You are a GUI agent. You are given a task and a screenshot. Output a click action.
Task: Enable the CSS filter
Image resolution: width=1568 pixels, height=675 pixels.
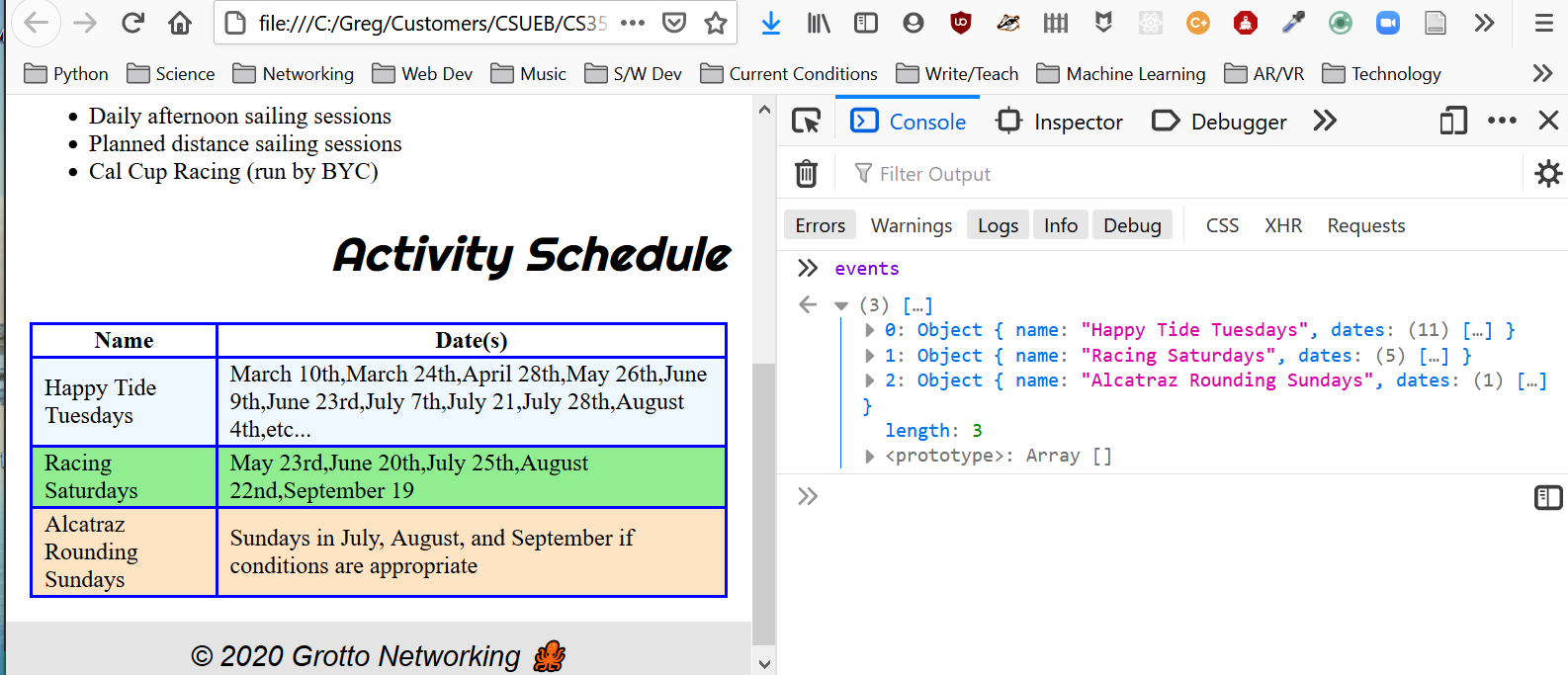tap(1222, 225)
